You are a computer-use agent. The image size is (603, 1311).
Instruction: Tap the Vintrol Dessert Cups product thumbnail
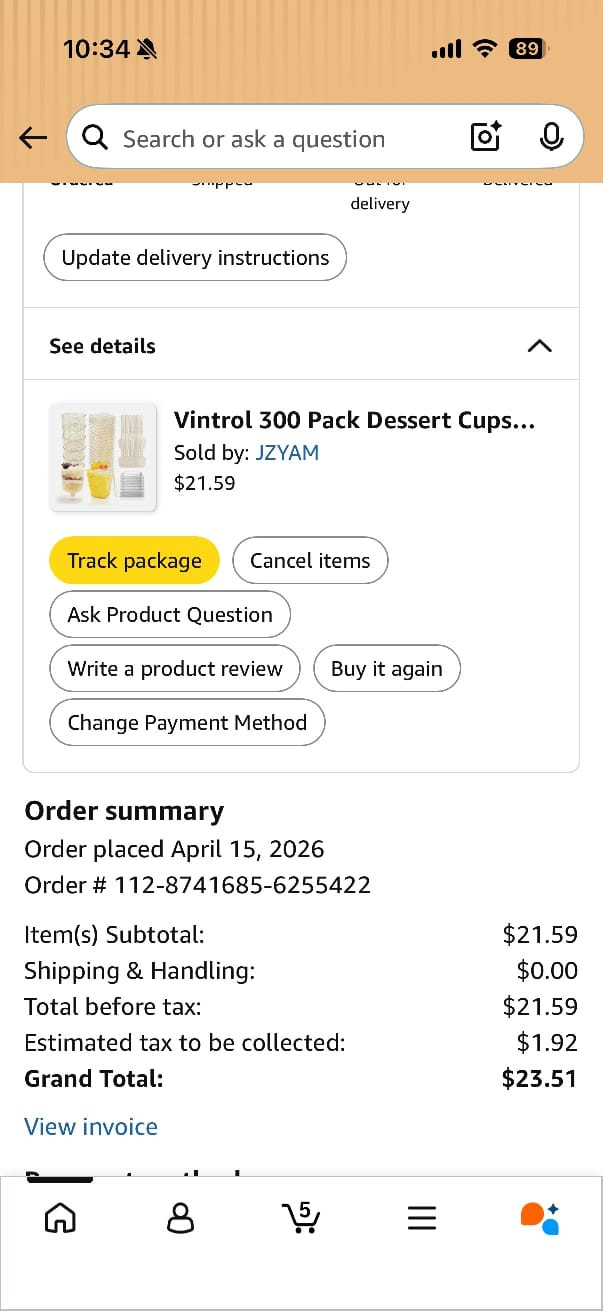coord(103,457)
